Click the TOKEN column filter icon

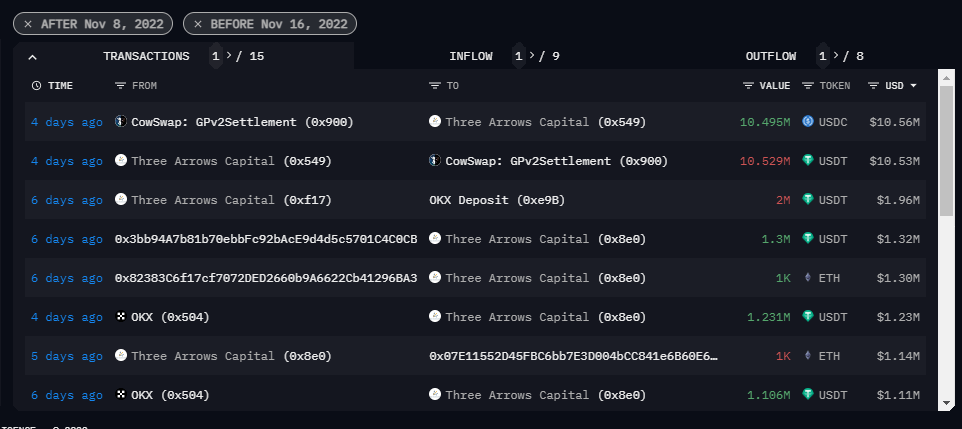coord(808,86)
